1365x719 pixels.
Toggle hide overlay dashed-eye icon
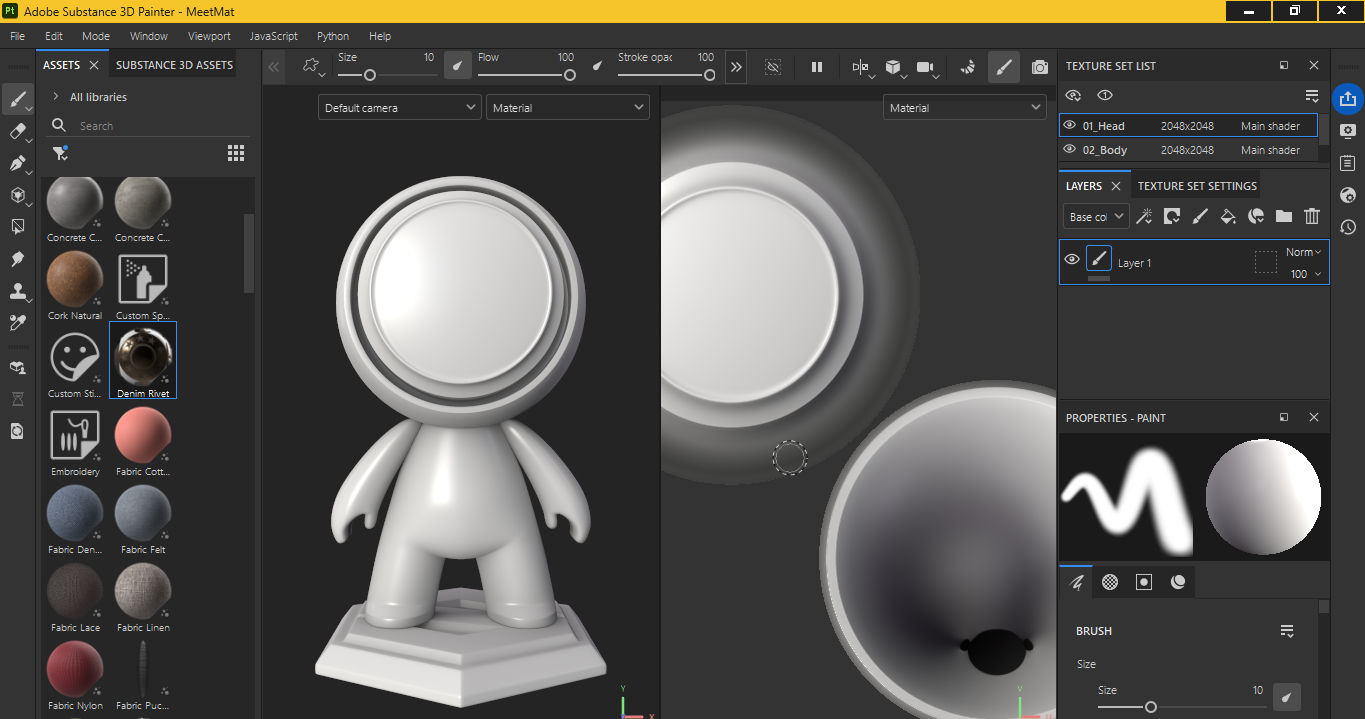click(773, 67)
